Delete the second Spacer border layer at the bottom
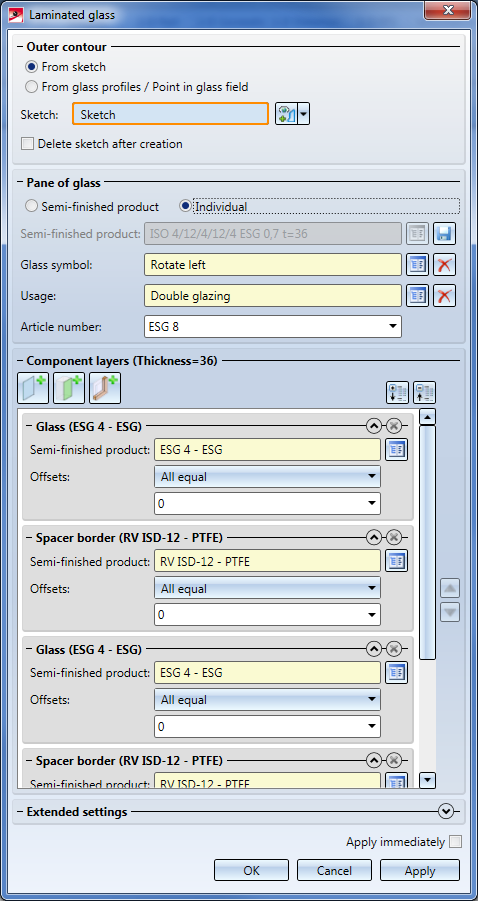478x901 pixels. point(393,760)
